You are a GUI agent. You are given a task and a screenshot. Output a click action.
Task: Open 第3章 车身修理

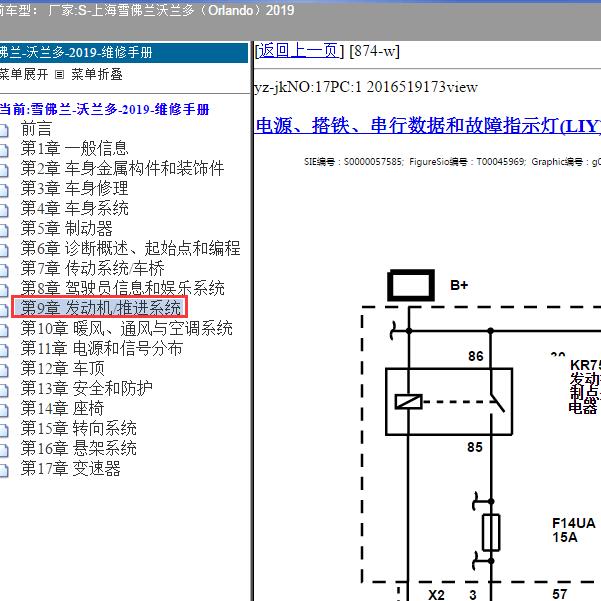[74, 188]
